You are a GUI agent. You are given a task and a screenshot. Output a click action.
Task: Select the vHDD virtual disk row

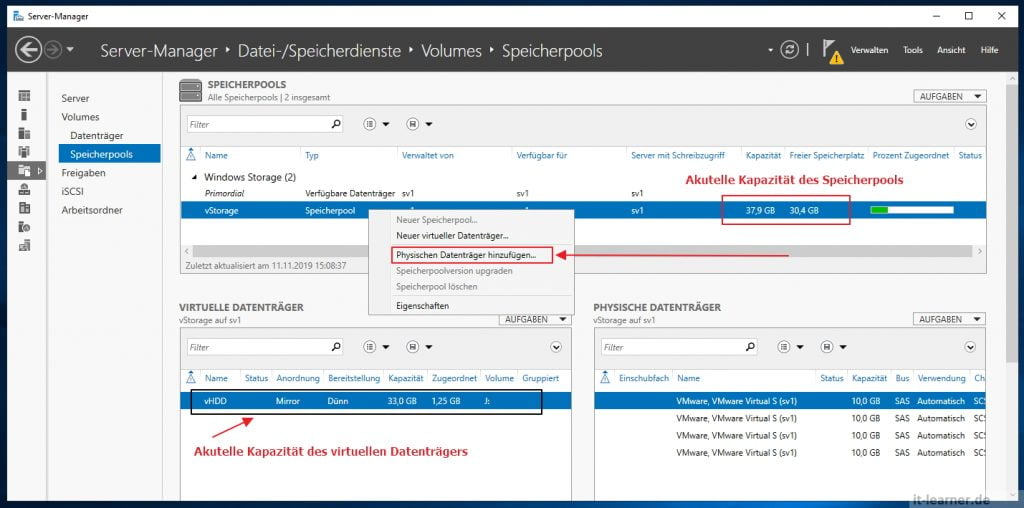376,401
